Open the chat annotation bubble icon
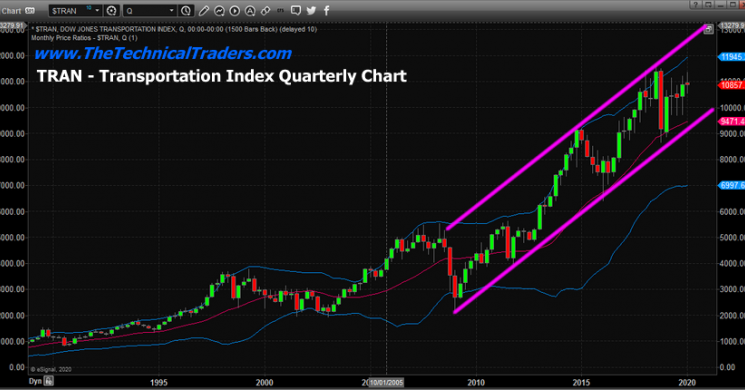This screenshot has height=390, width=745. [x=296, y=10]
